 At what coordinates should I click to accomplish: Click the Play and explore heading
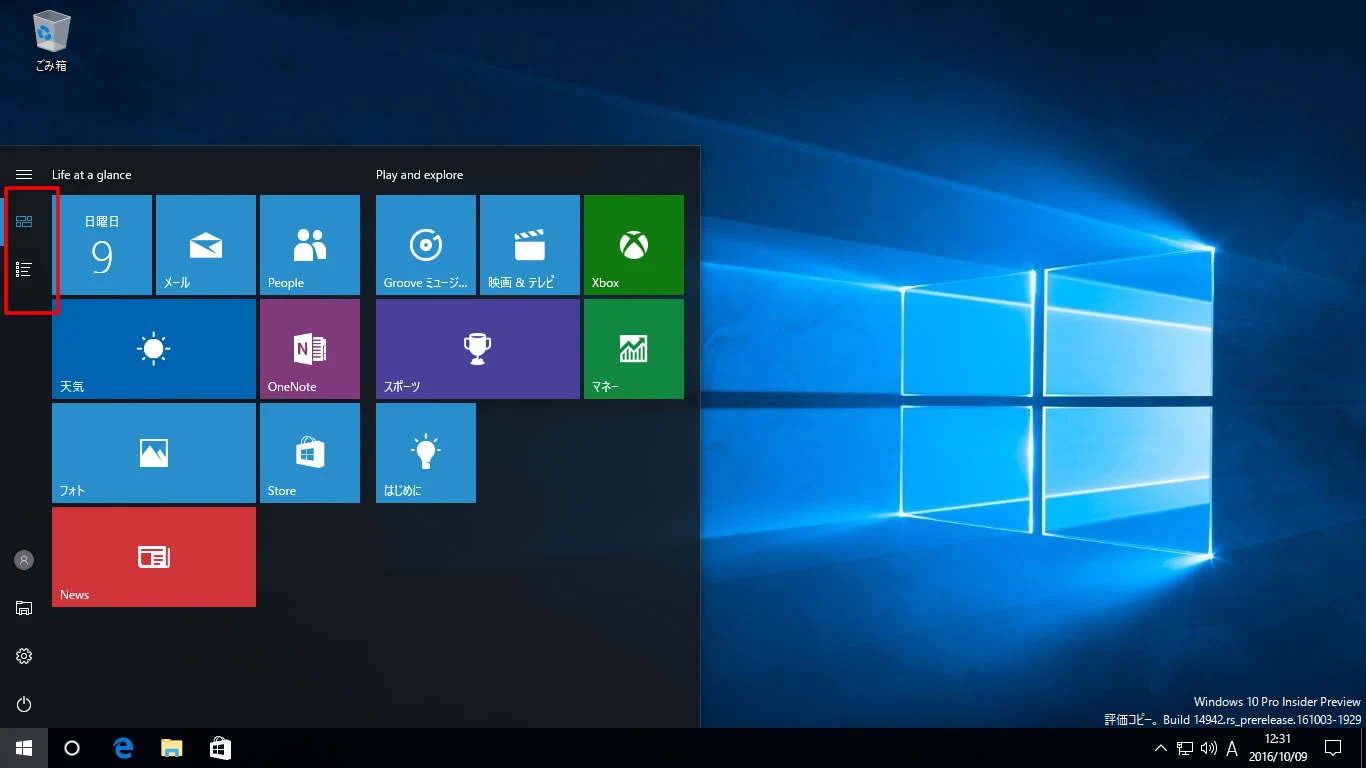420,175
